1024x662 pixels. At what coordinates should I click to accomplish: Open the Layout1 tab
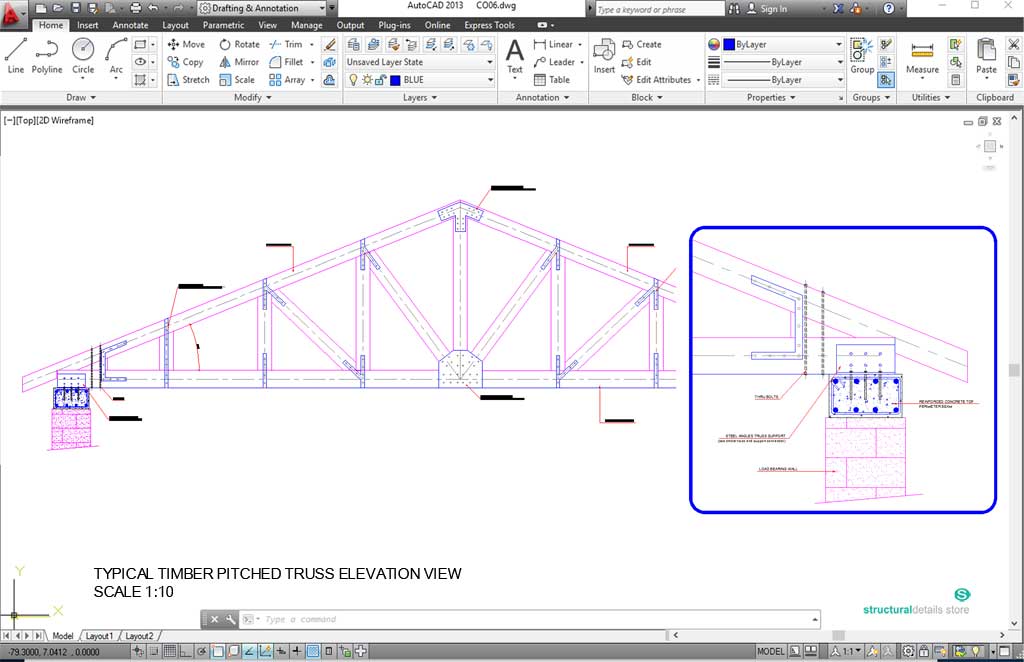(x=99, y=636)
